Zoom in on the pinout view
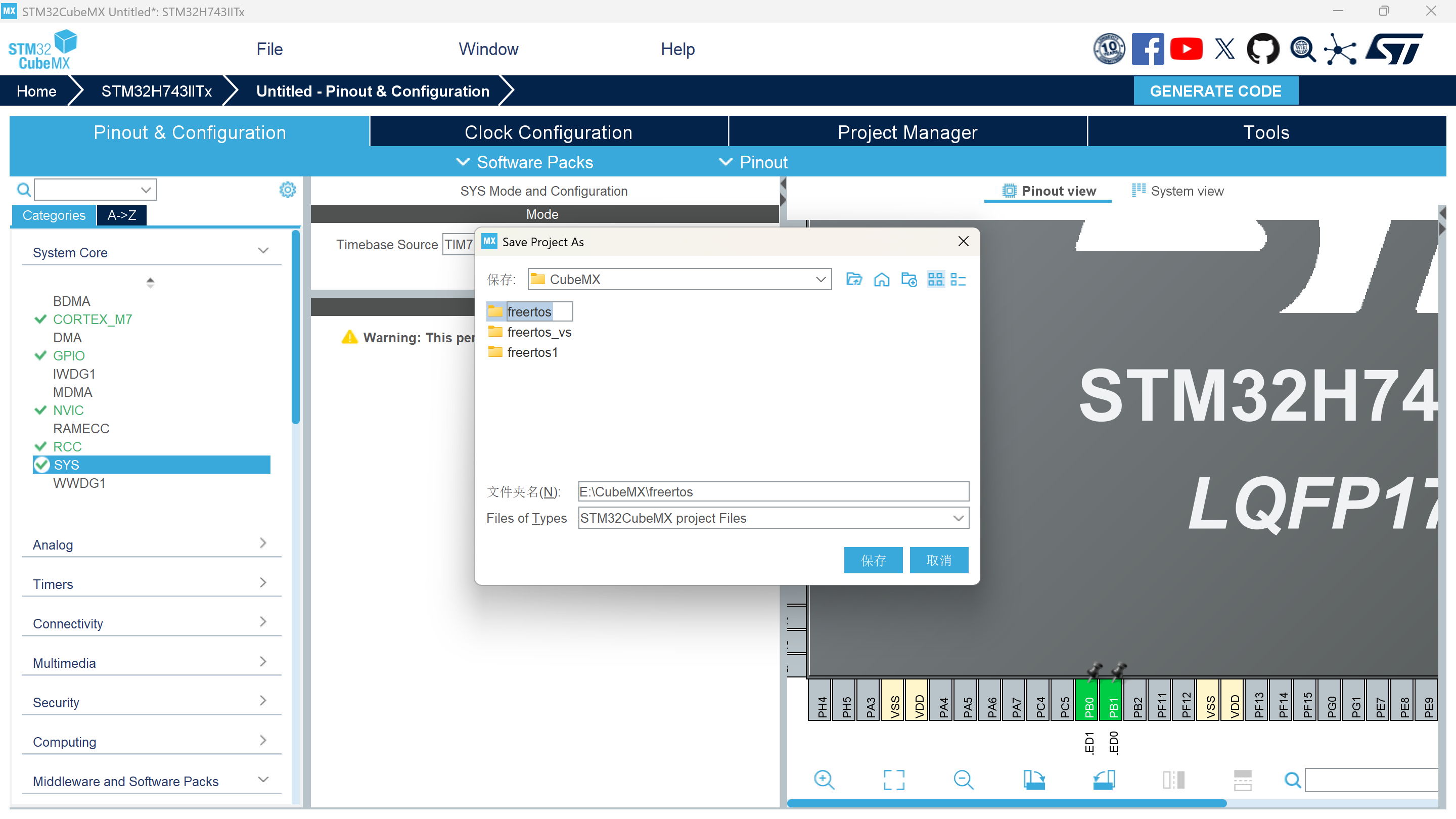The width and height of the screenshot is (1456, 819). click(824, 780)
